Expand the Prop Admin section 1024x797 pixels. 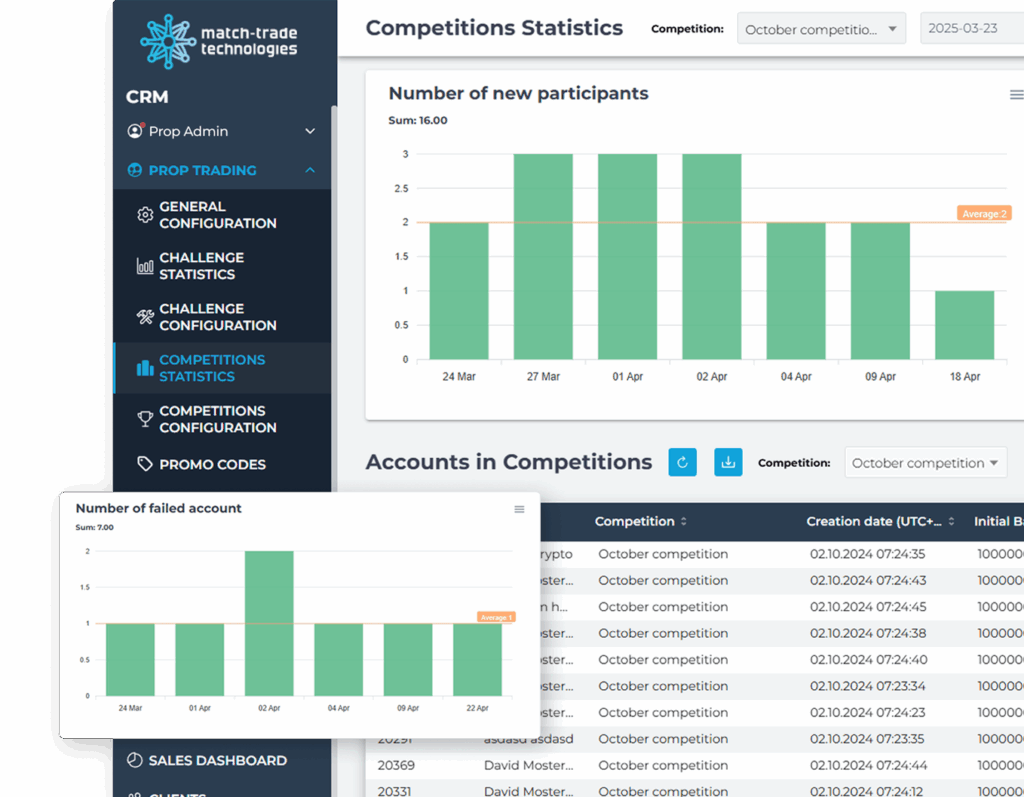[310, 130]
